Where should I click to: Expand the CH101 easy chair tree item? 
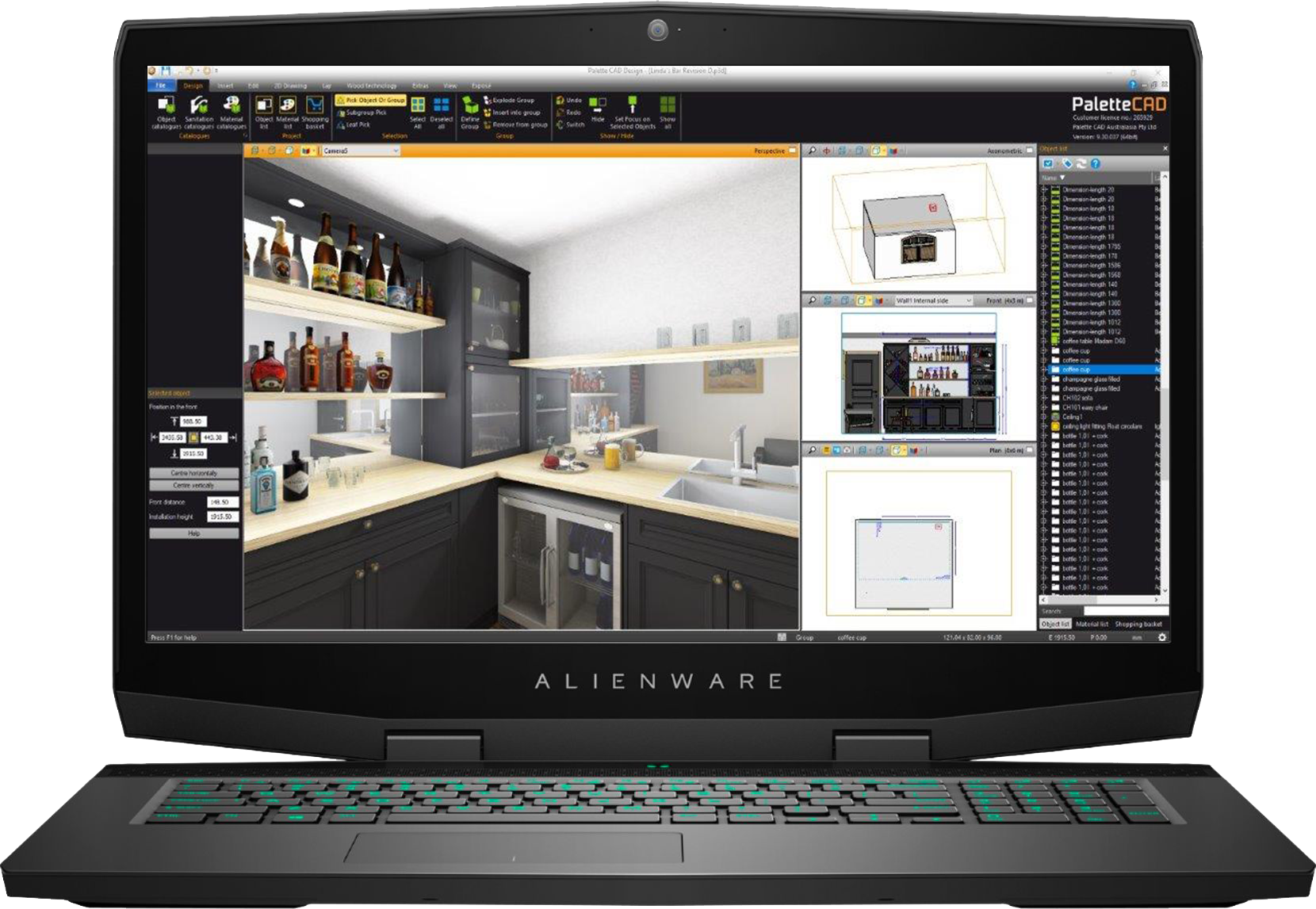(1044, 407)
